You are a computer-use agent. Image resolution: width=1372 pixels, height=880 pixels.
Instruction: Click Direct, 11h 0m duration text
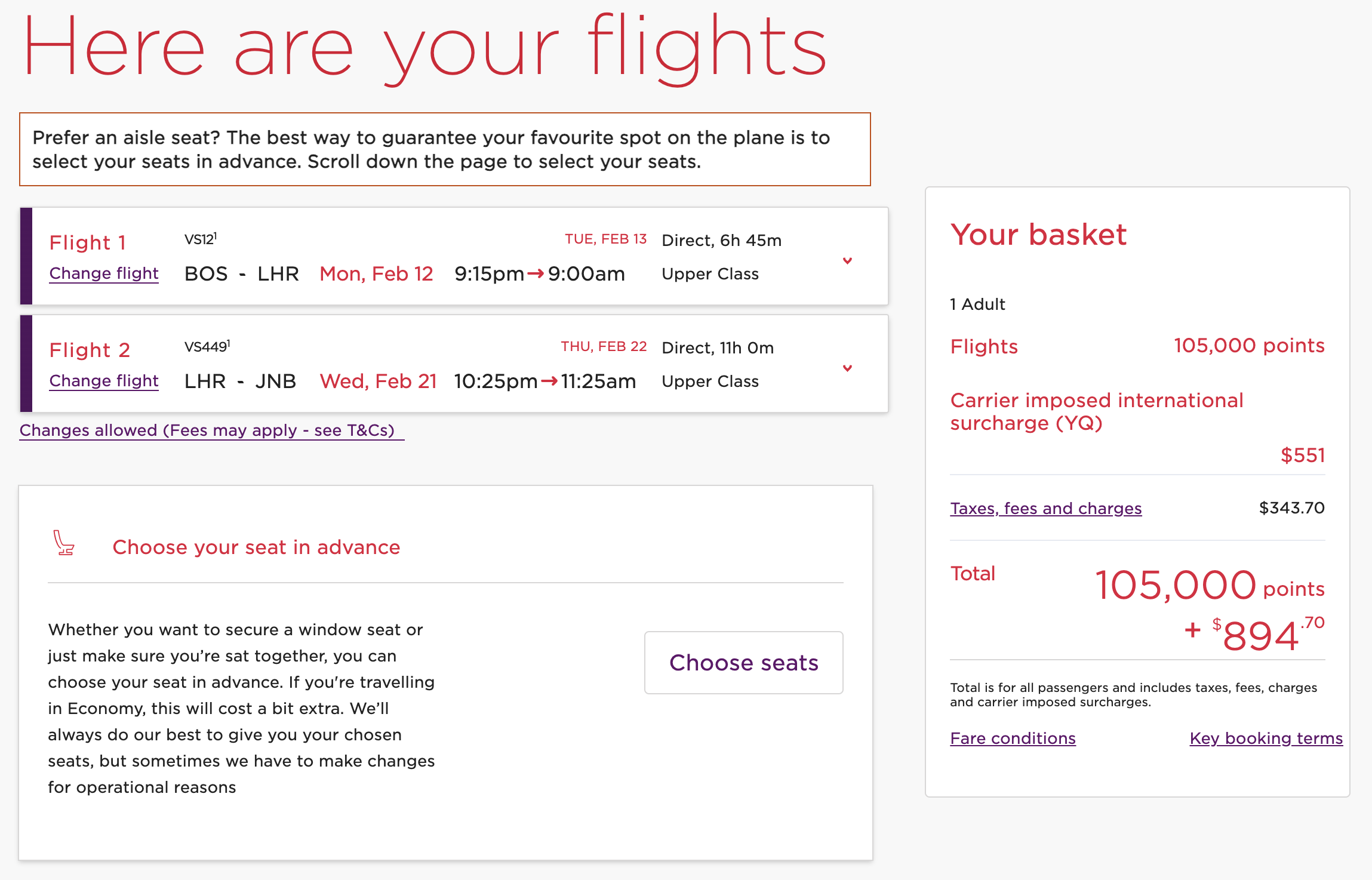[718, 348]
